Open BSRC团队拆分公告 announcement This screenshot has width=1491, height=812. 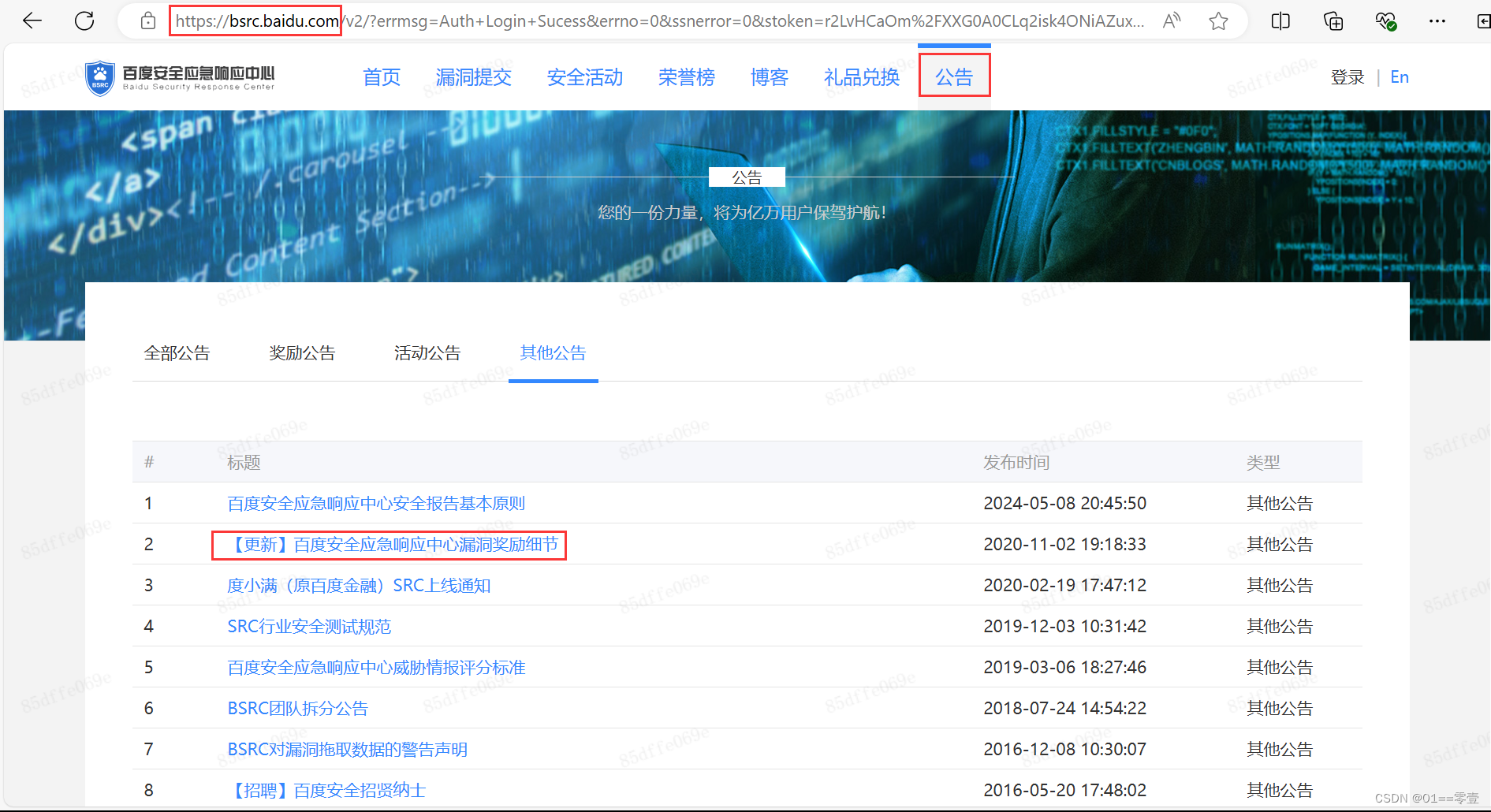[297, 709]
